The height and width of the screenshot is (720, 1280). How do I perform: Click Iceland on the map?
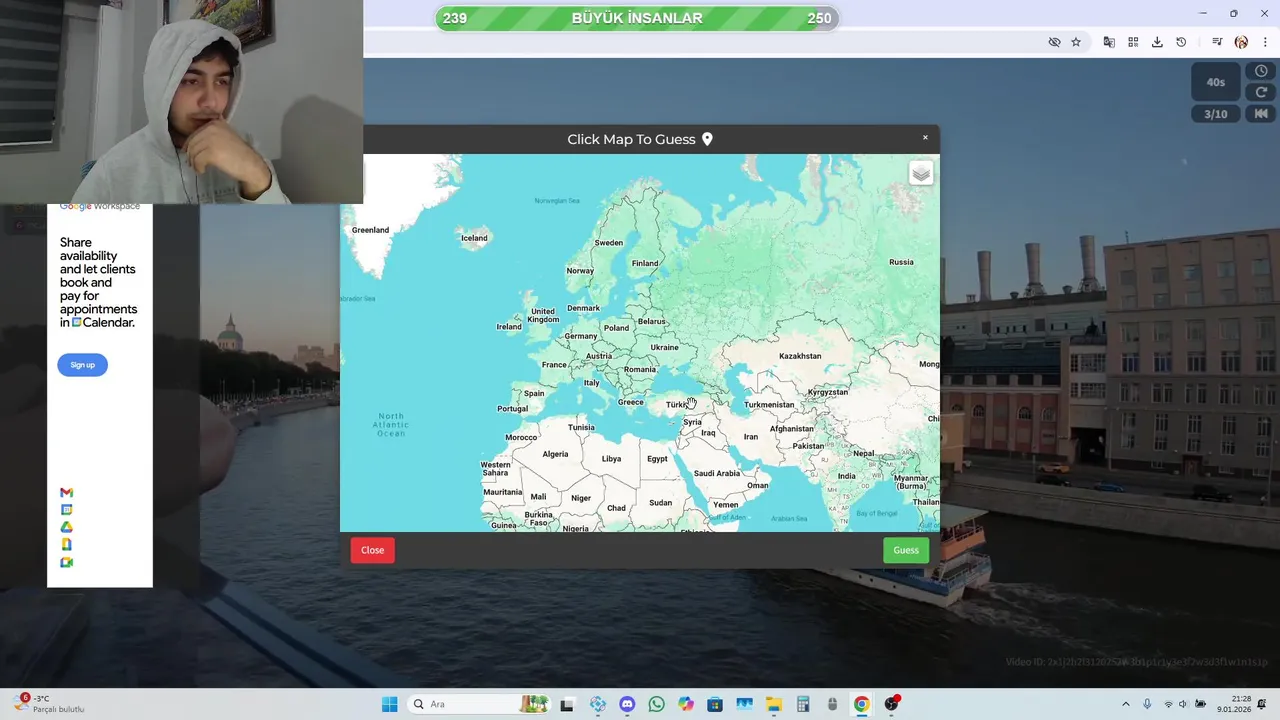click(474, 238)
